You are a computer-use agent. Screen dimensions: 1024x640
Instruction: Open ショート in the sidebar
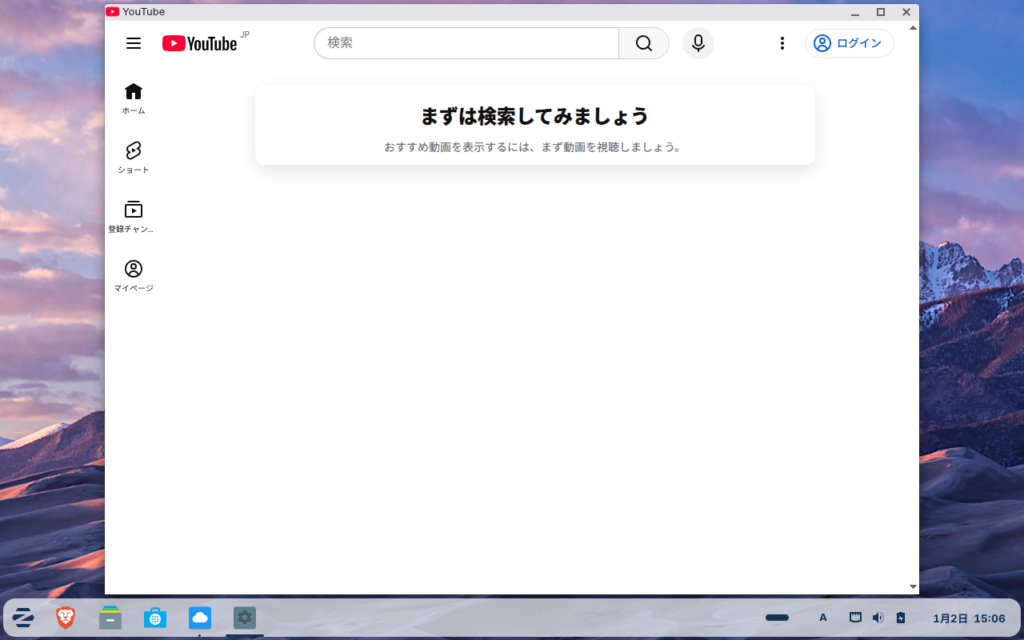tap(133, 157)
